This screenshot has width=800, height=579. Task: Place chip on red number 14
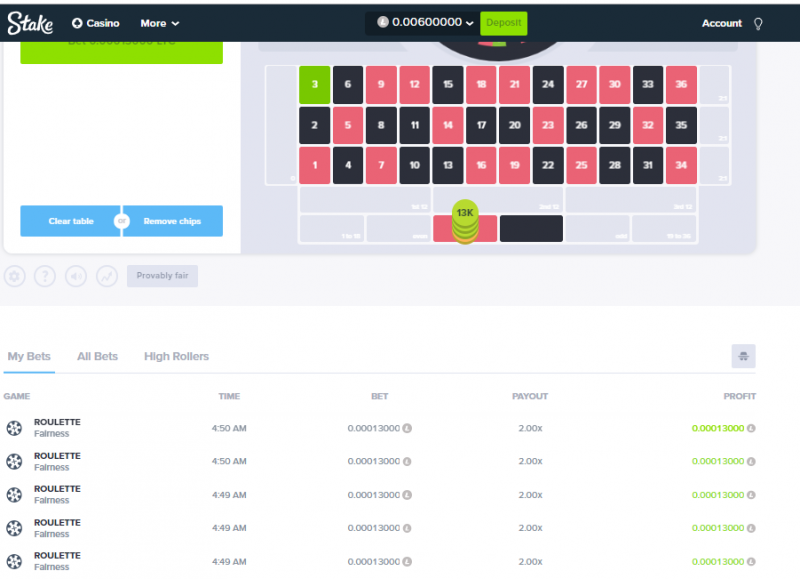point(448,125)
